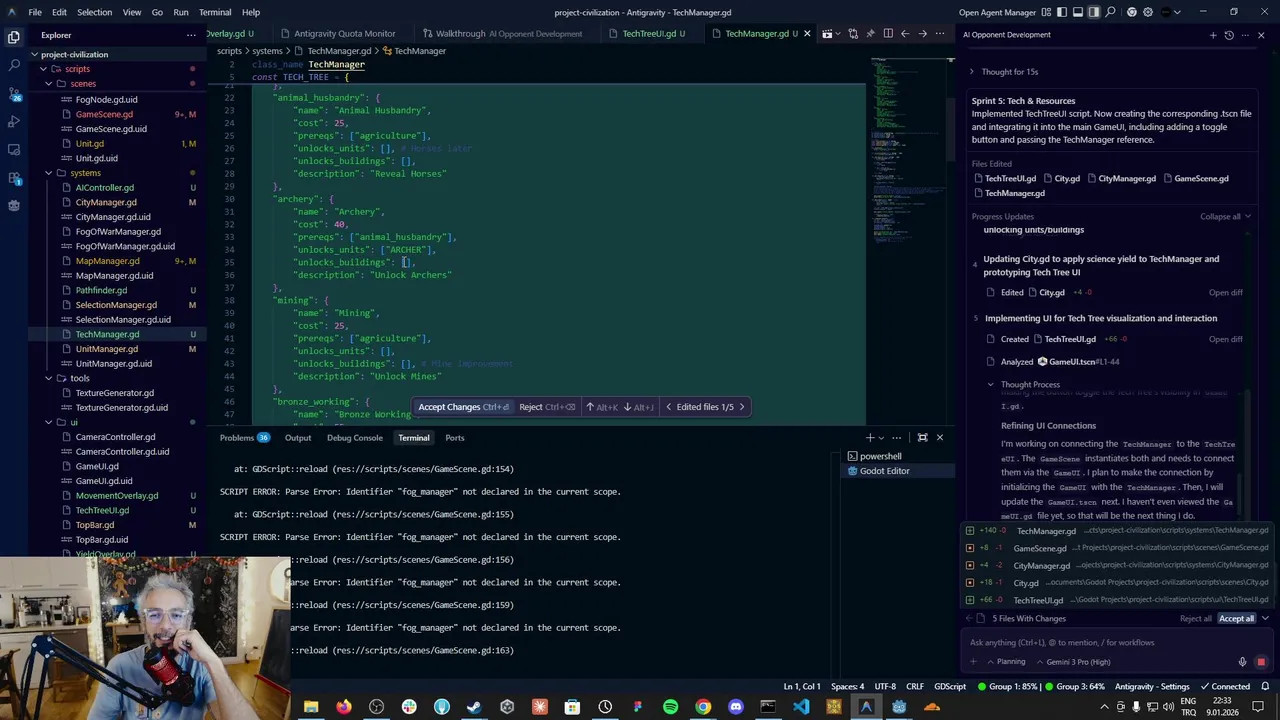Viewport: 1280px width, 720px height.
Task: Click the code minimap overview
Action: point(907,150)
